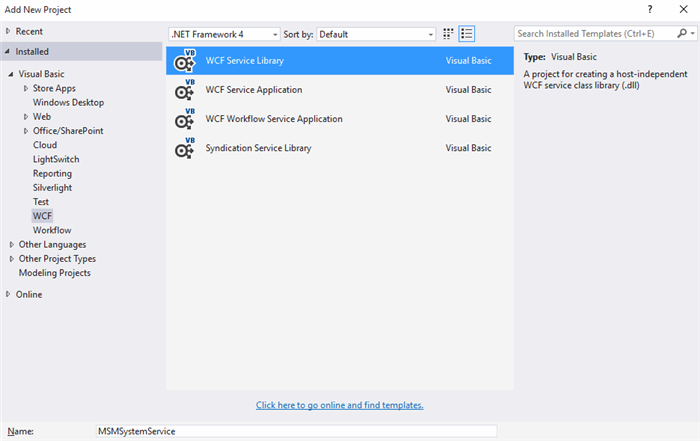Select the Recent category label
The image size is (700, 441).
point(29,31)
